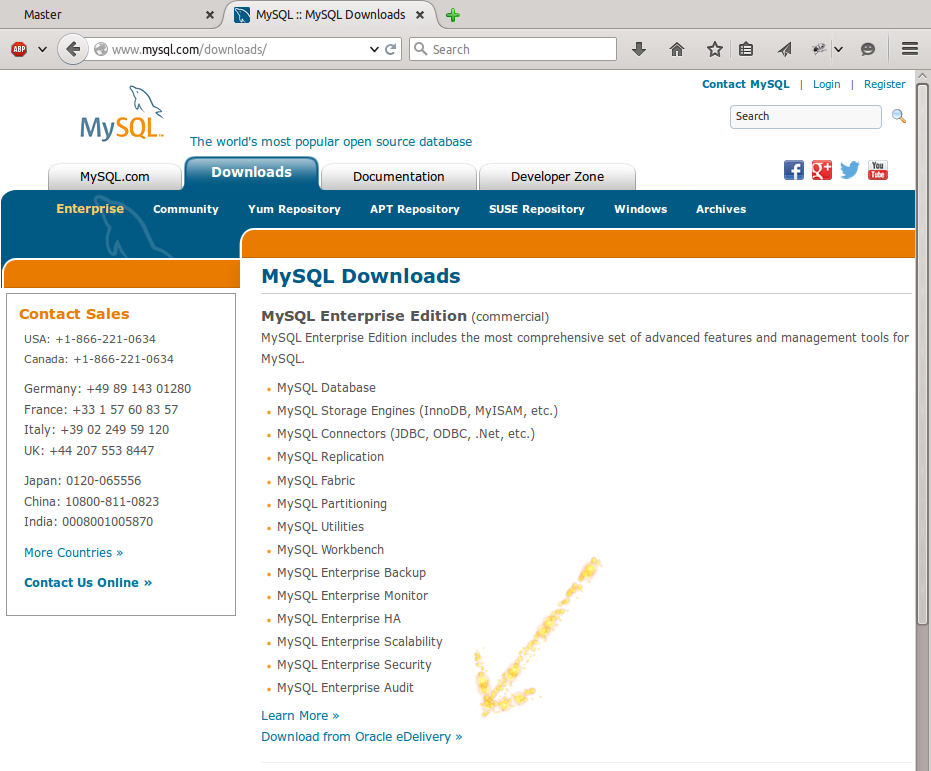931x771 pixels.
Task: Show bookmarks list icon
Action: click(x=746, y=49)
